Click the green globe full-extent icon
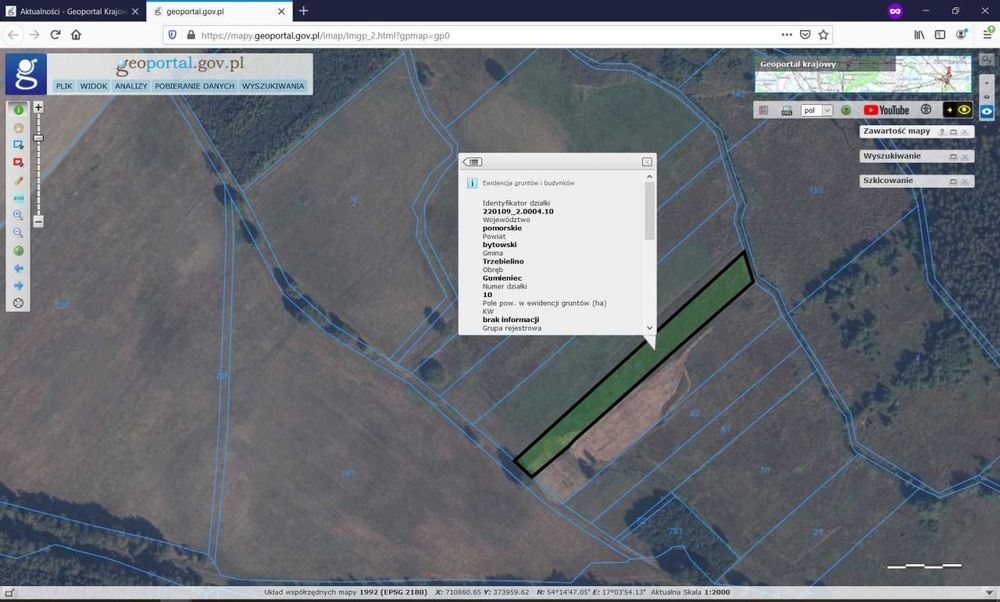This screenshot has height=602, width=1000. (x=18, y=251)
